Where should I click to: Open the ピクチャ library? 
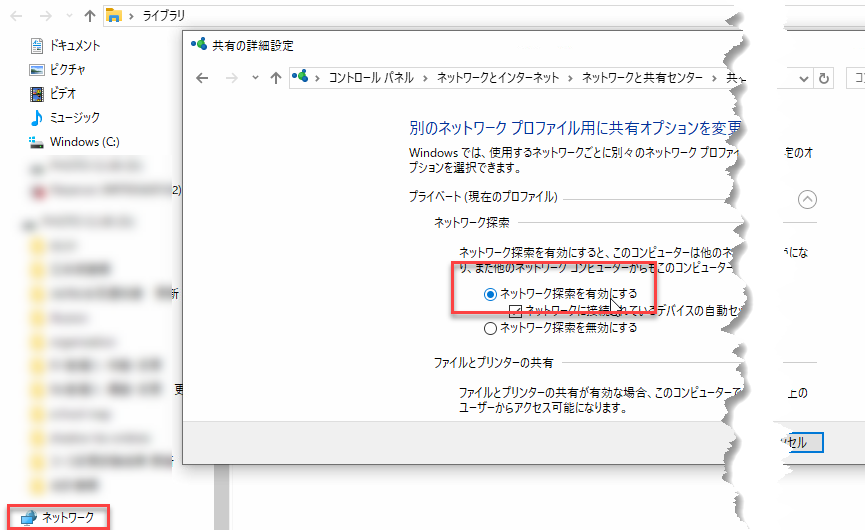click(x=67, y=70)
